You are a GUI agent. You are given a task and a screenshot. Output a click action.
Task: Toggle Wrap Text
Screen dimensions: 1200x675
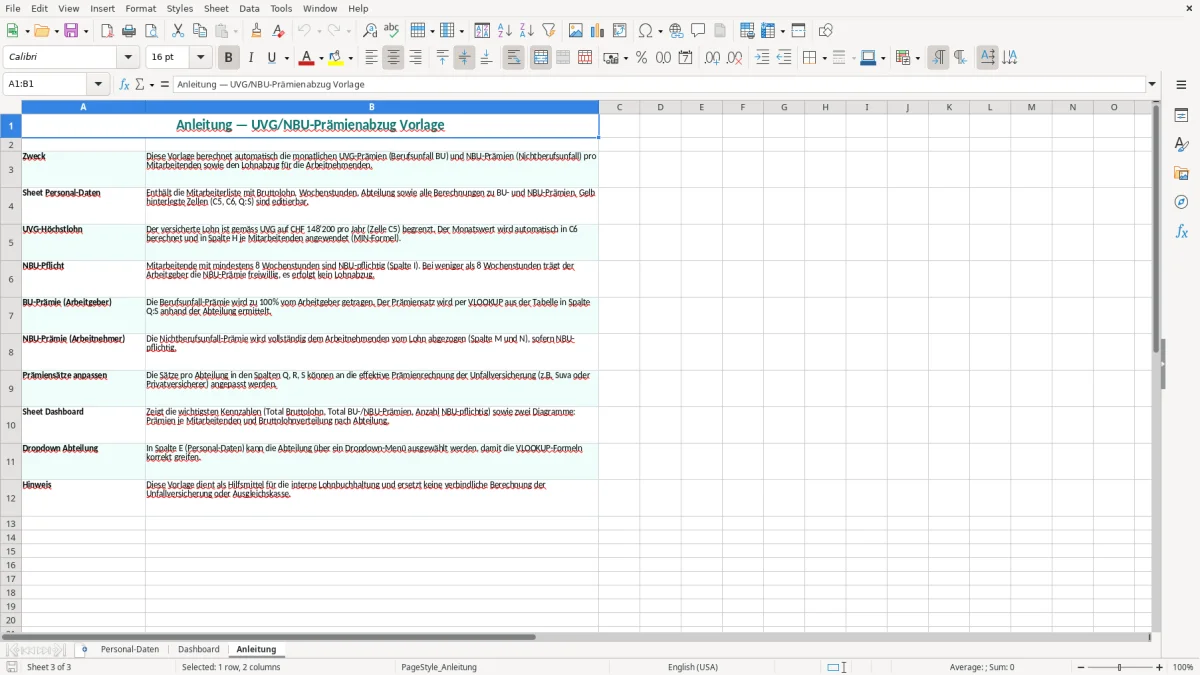coord(514,58)
